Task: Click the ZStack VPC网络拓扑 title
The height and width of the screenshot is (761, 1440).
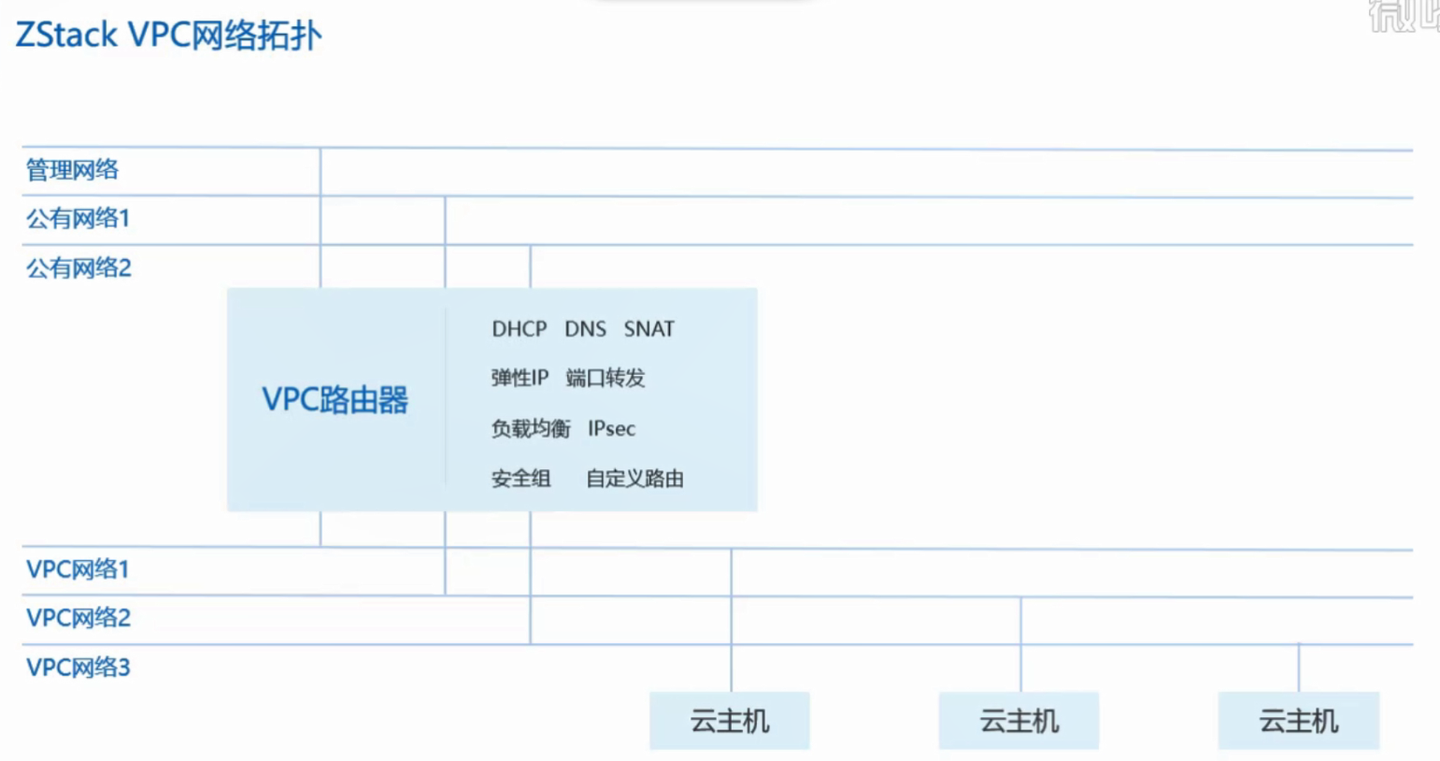Action: [168, 35]
